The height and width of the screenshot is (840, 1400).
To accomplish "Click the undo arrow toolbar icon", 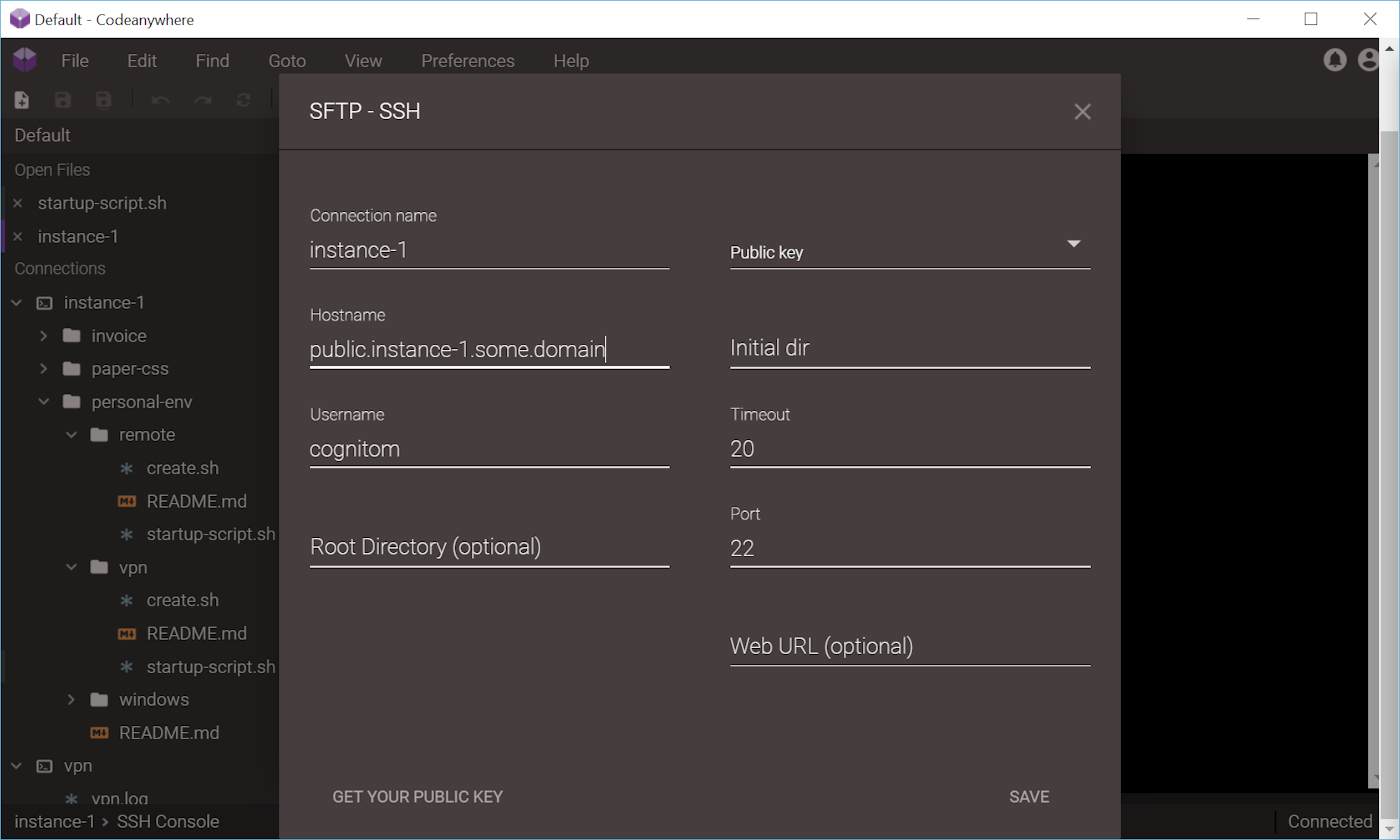I will coord(161,100).
